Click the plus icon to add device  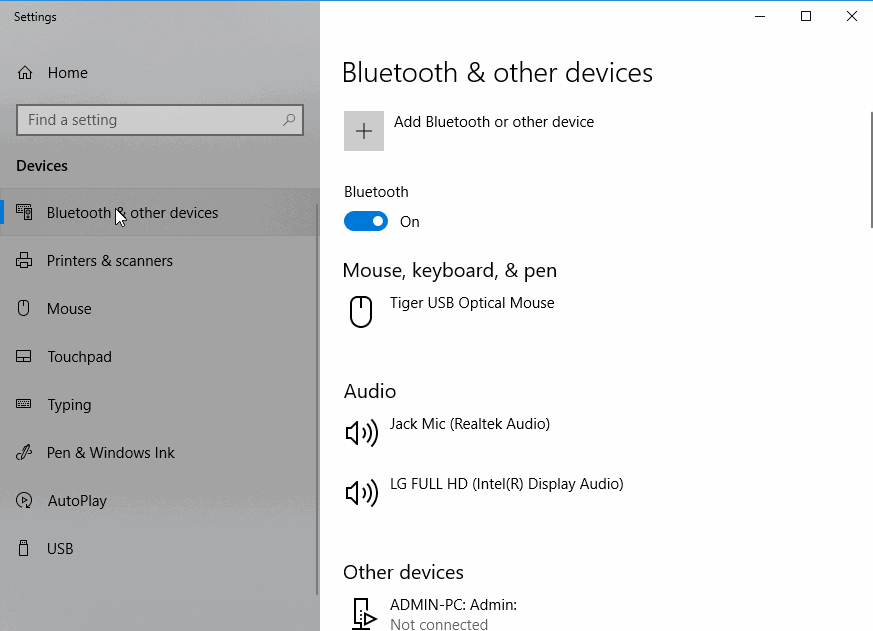pyautogui.click(x=364, y=131)
